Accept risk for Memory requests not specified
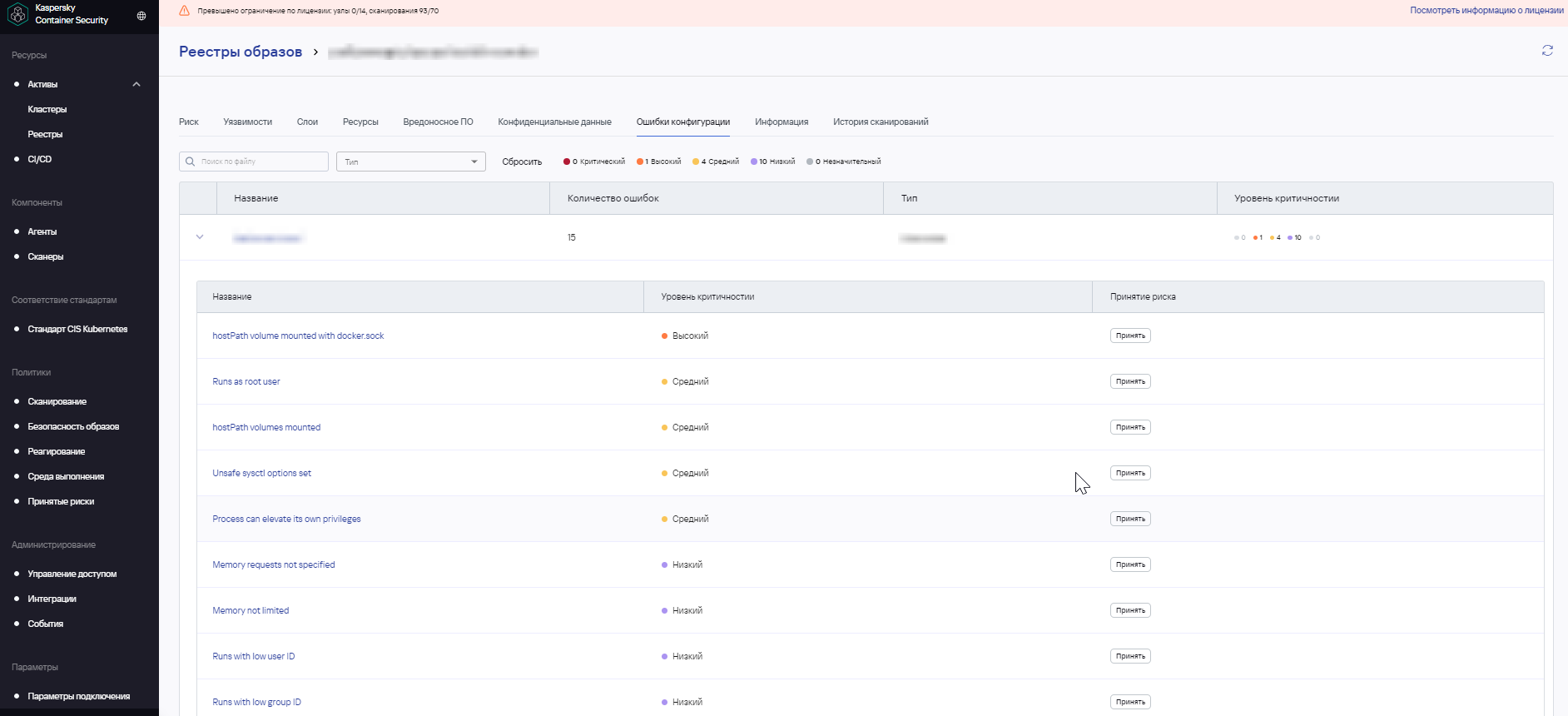 1130,564
